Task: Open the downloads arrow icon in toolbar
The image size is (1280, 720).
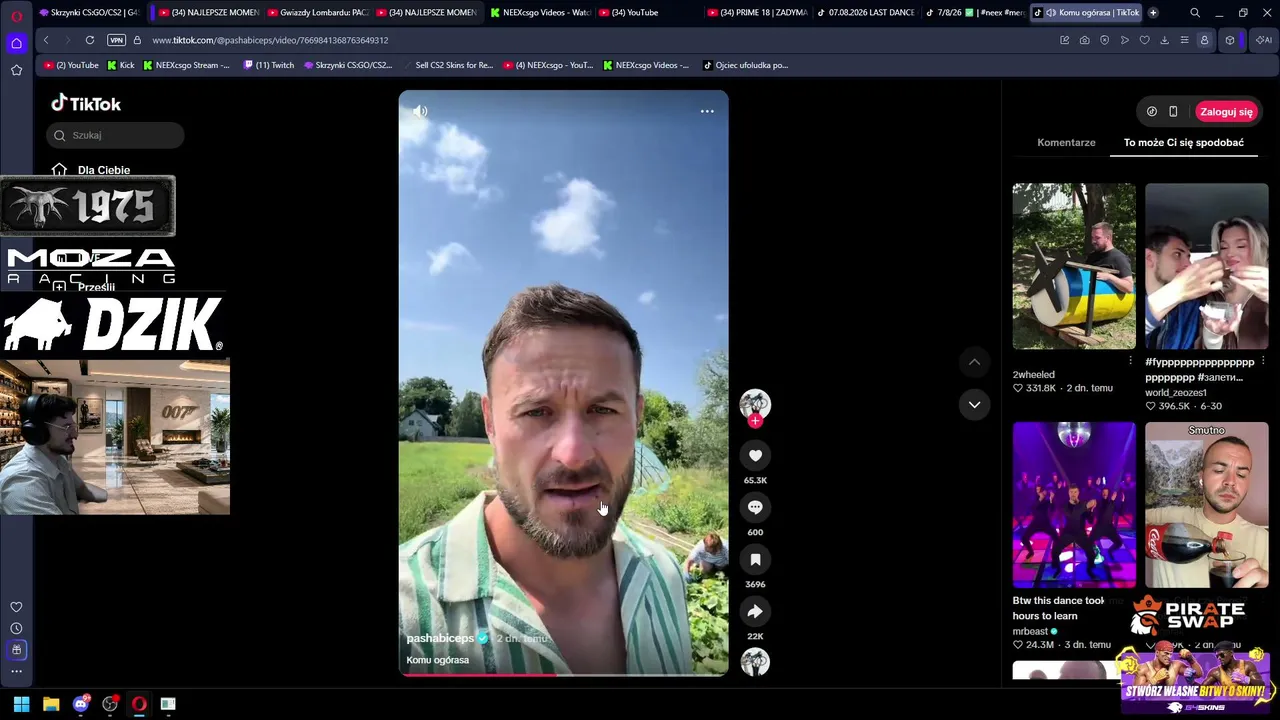Action: pyautogui.click(x=1164, y=40)
